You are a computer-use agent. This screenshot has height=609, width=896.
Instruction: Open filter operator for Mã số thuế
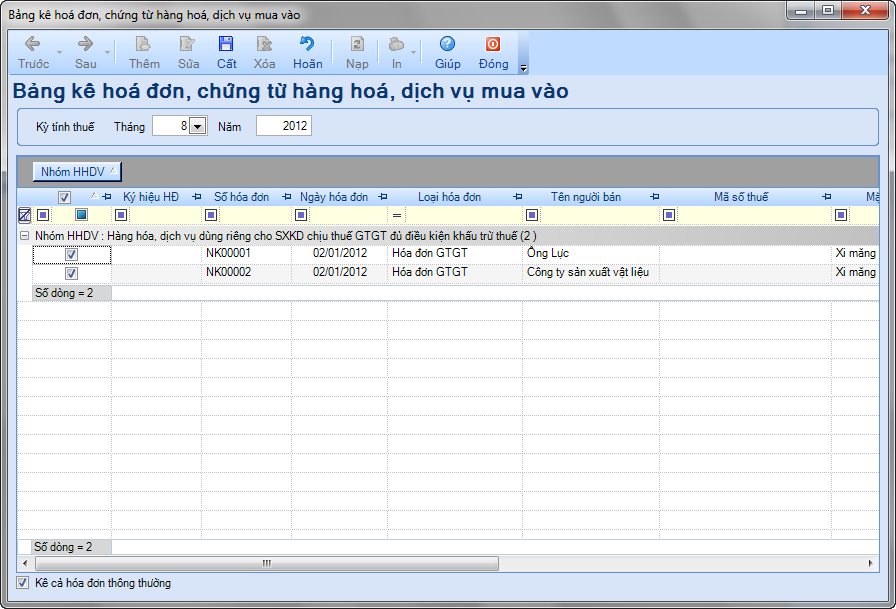[x=669, y=215]
